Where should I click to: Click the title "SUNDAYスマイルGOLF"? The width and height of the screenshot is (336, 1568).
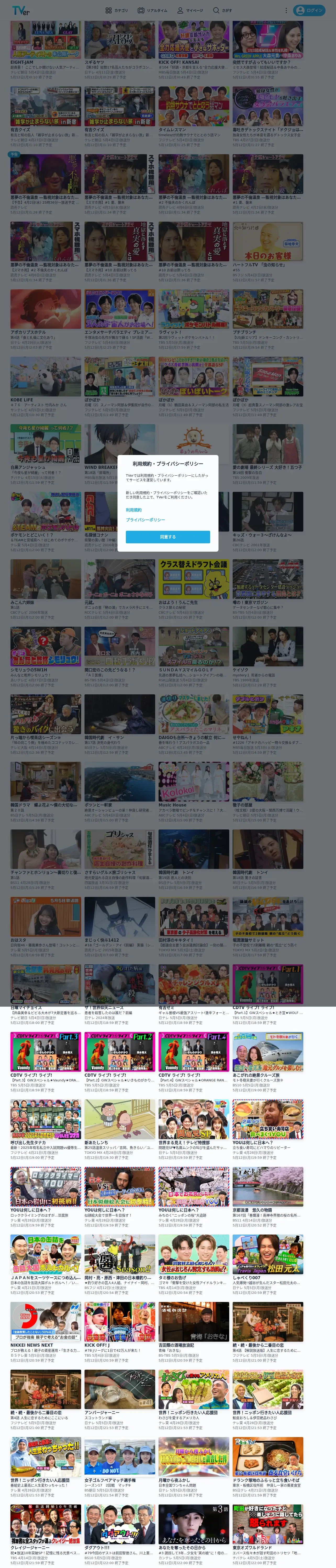[x=186, y=670]
